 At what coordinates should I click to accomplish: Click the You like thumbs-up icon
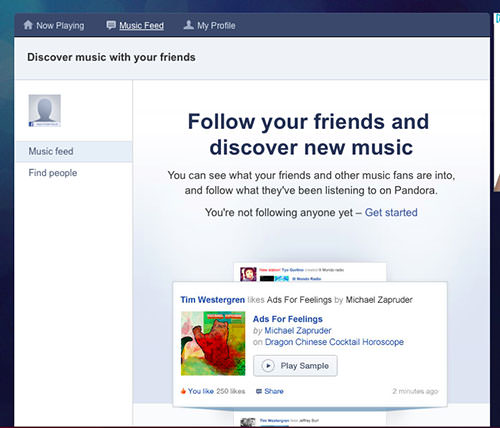coord(183,391)
